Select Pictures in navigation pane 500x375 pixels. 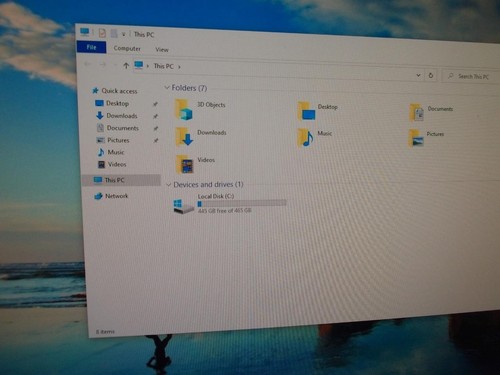(x=118, y=140)
